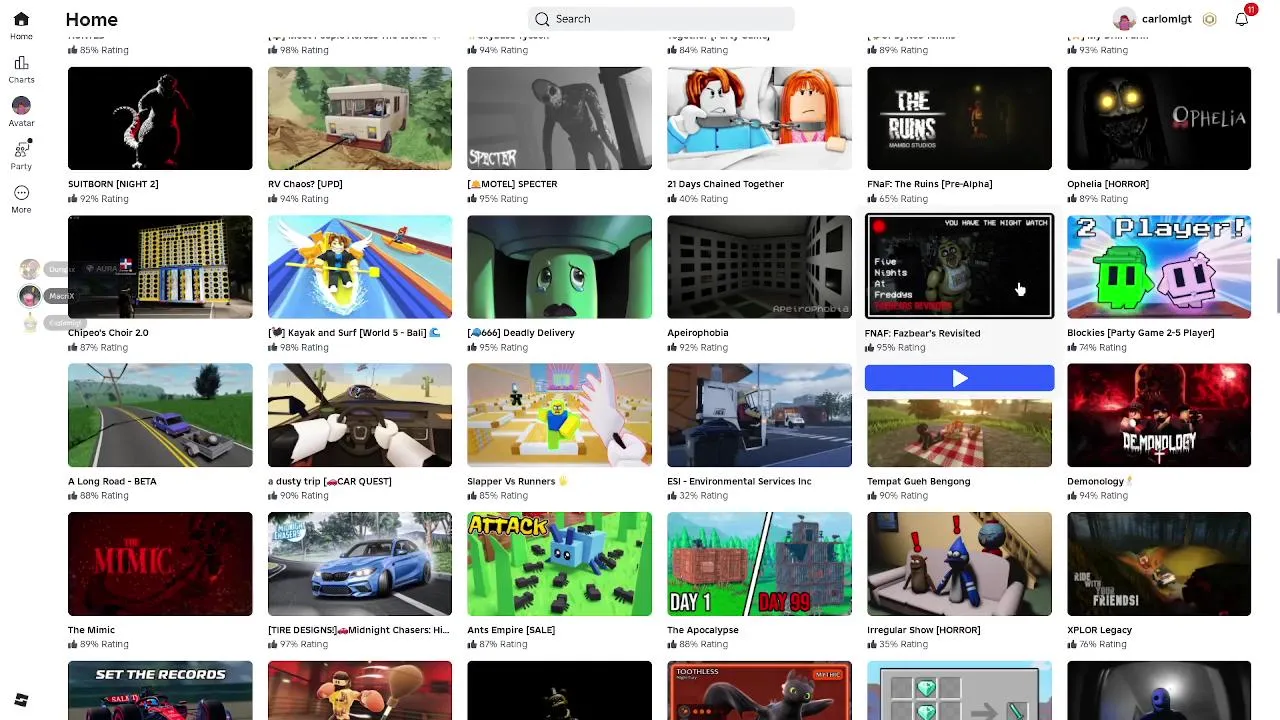Click the Ophelia [HORROR] title text
1280x720 pixels.
tap(1108, 184)
